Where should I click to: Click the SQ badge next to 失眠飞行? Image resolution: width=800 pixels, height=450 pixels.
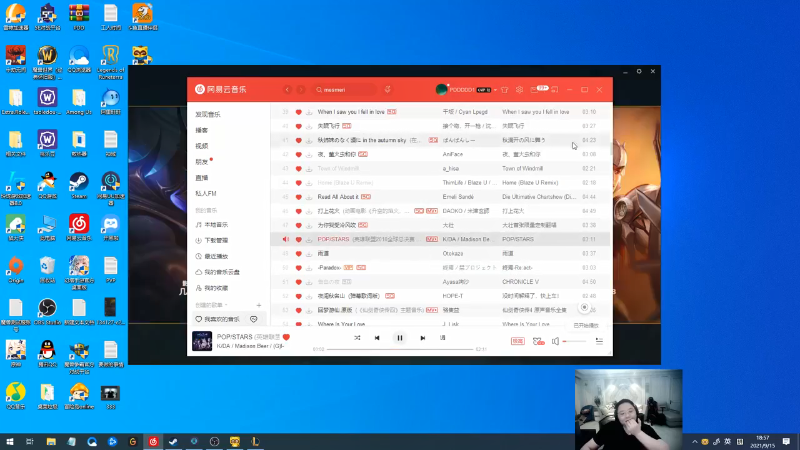[x=346, y=126]
